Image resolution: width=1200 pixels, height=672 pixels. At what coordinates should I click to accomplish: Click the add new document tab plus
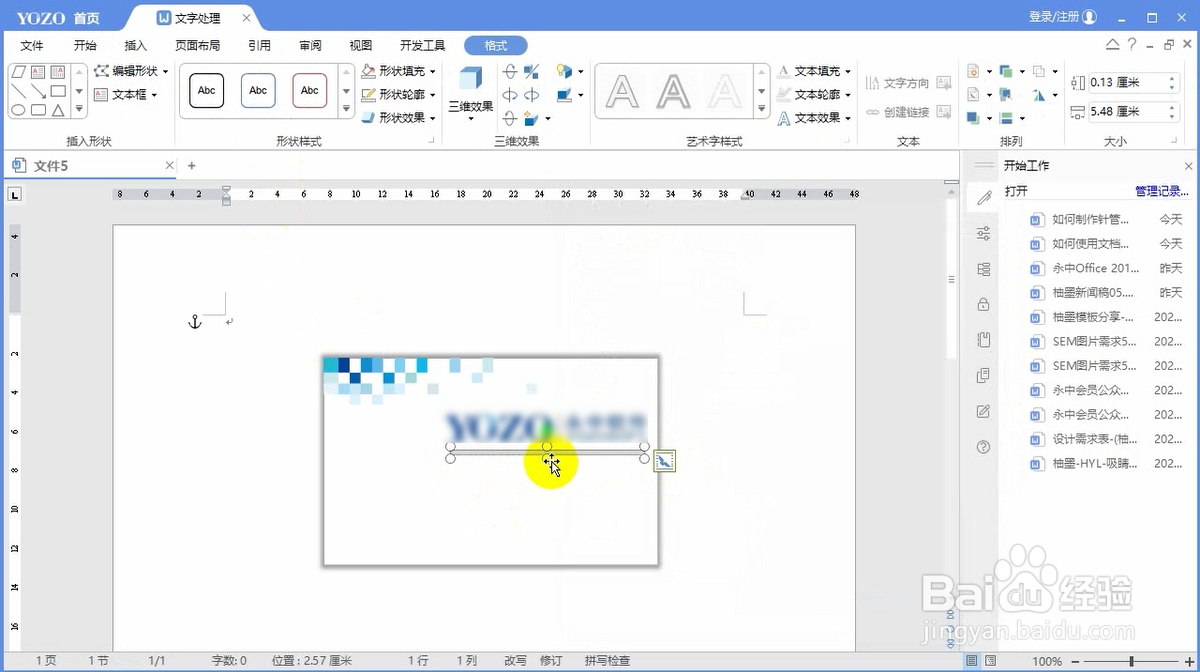(x=191, y=165)
